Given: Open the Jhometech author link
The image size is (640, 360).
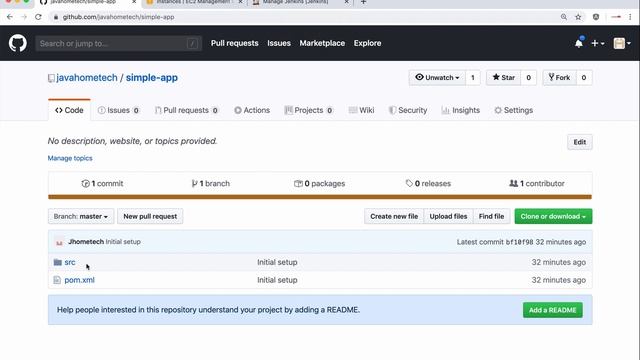Looking at the screenshot, I should click(86, 242).
